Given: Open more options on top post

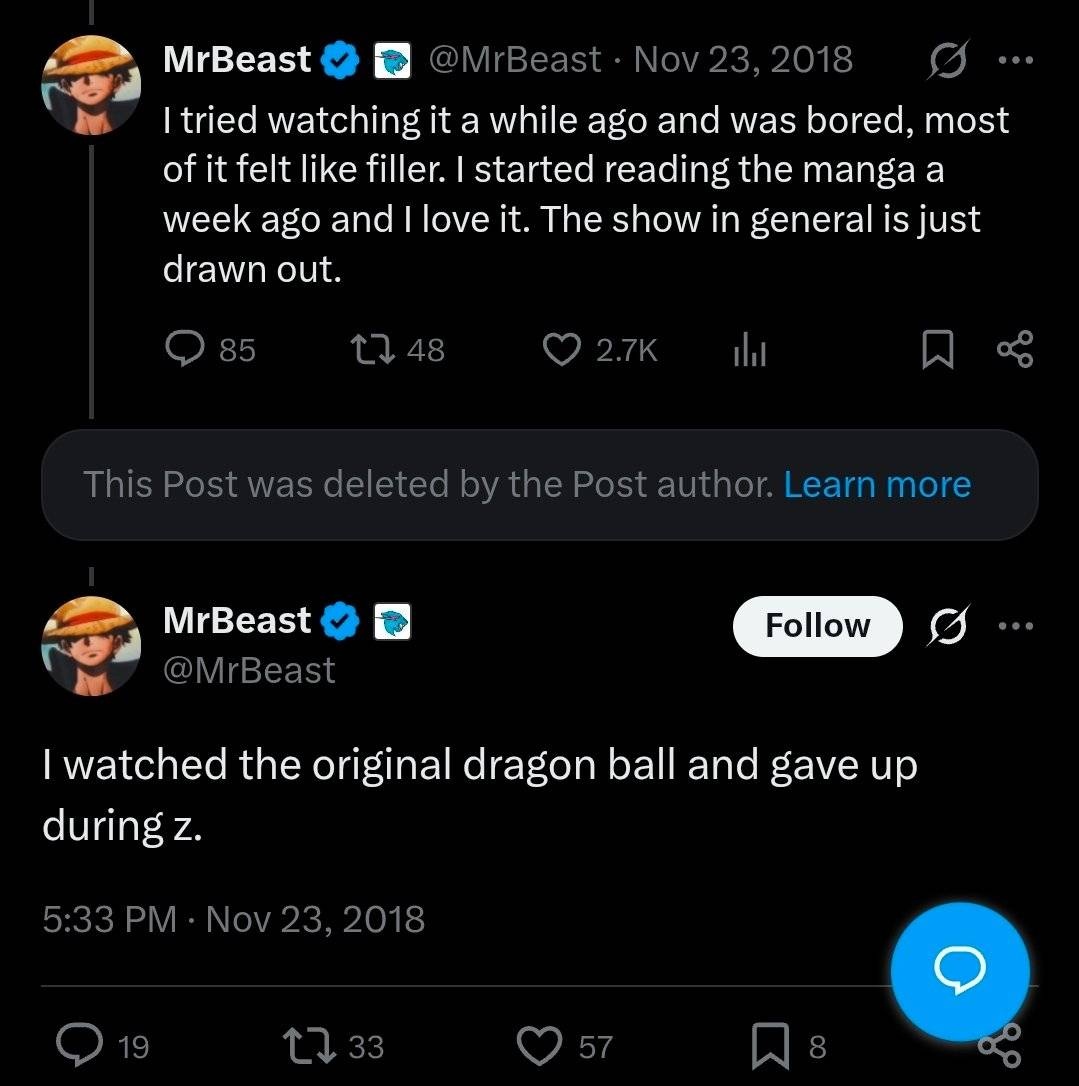Looking at the screenshot, I should click(1015, 60).
